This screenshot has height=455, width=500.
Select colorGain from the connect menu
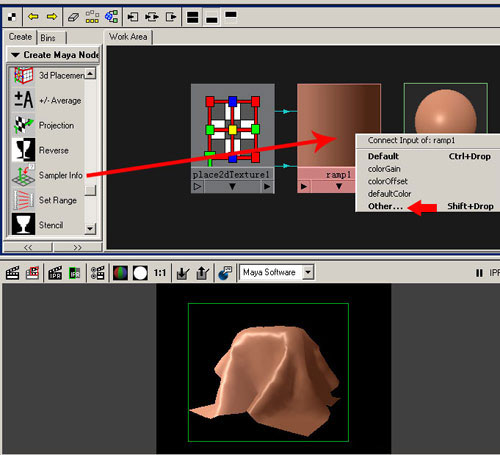(384, 169)
